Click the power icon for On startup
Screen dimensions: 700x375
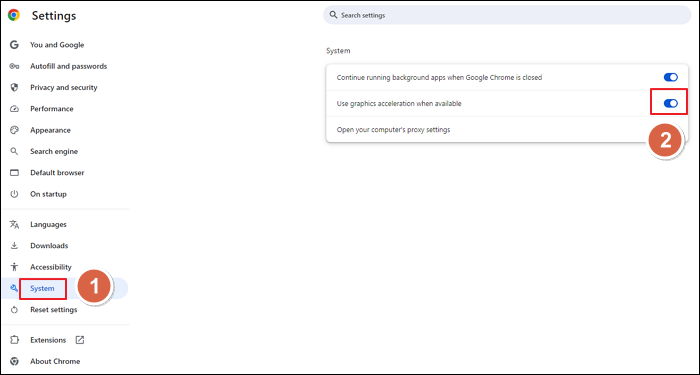click(14, 194)
